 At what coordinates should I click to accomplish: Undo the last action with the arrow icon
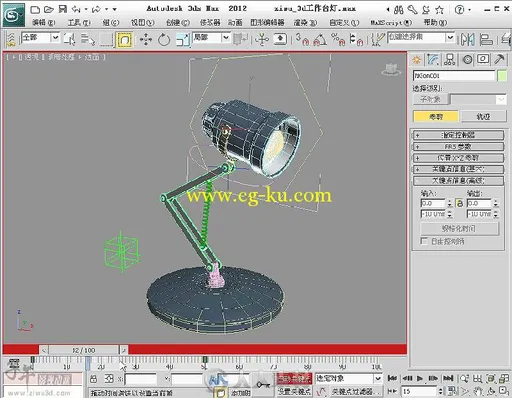(76, 9)
